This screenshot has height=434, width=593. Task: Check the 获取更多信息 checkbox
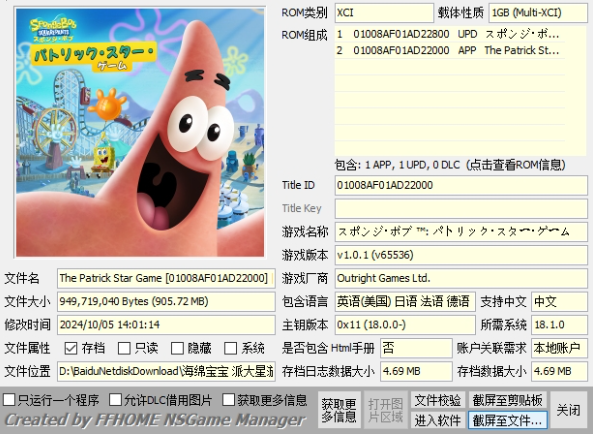228,400
